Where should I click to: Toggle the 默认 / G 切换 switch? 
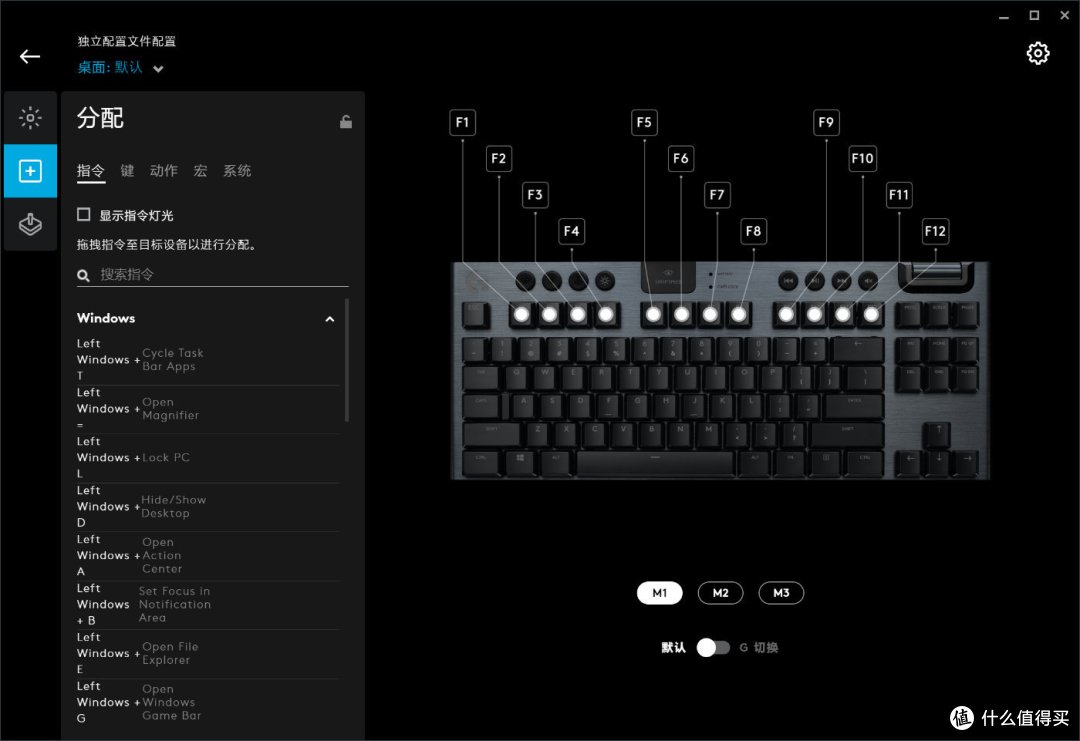713,647
